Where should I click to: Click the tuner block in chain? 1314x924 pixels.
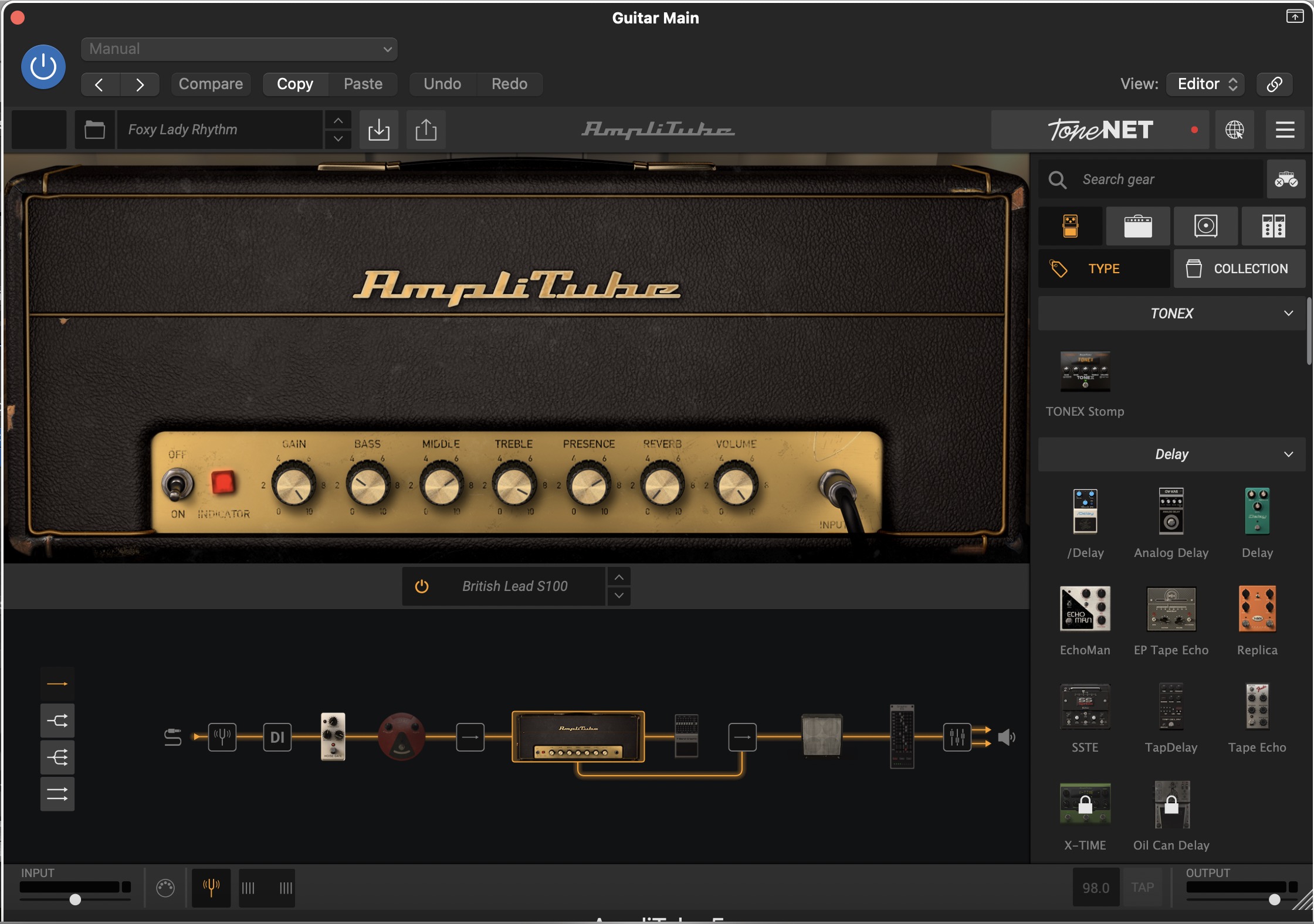(x=222, y=737)
